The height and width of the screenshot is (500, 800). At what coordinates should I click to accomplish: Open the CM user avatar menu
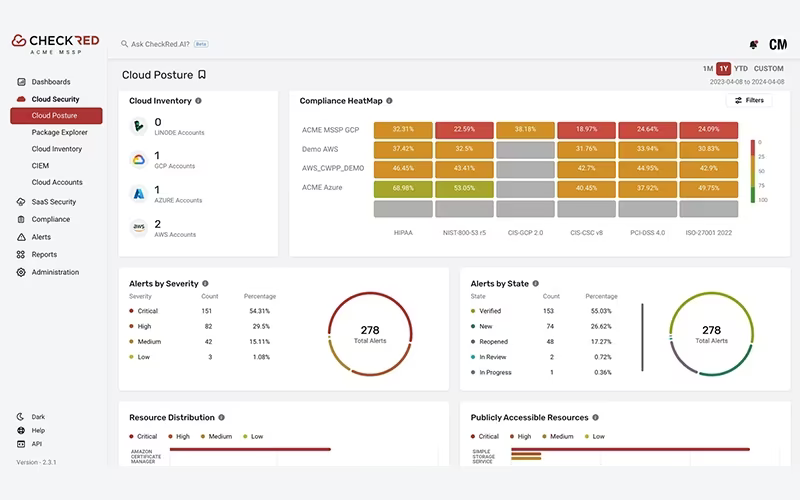point(778,44)
